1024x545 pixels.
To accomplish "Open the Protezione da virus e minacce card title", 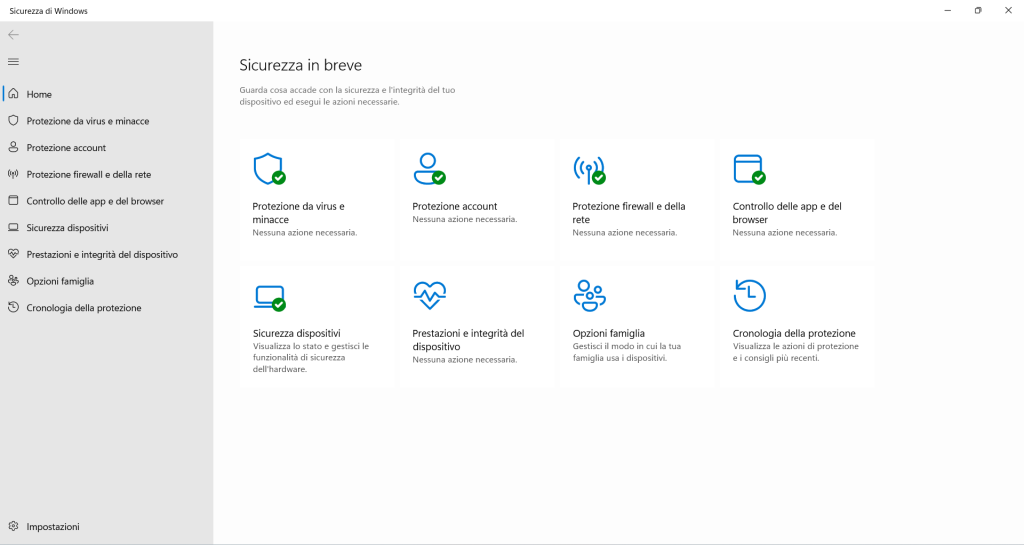I will coord(298,213).
